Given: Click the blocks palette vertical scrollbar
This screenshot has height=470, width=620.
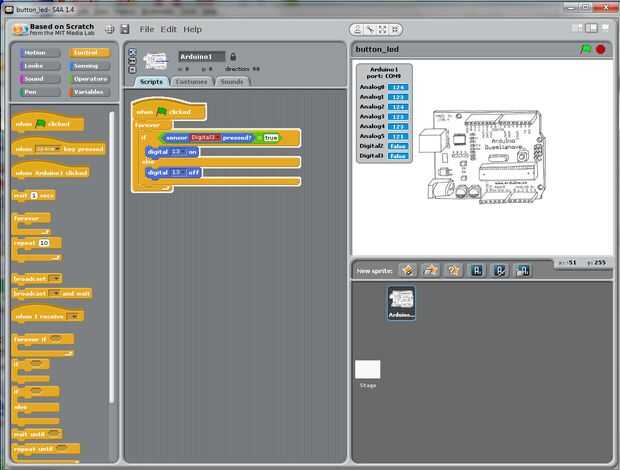Looking at the screenshot, I should pos(112,257).
